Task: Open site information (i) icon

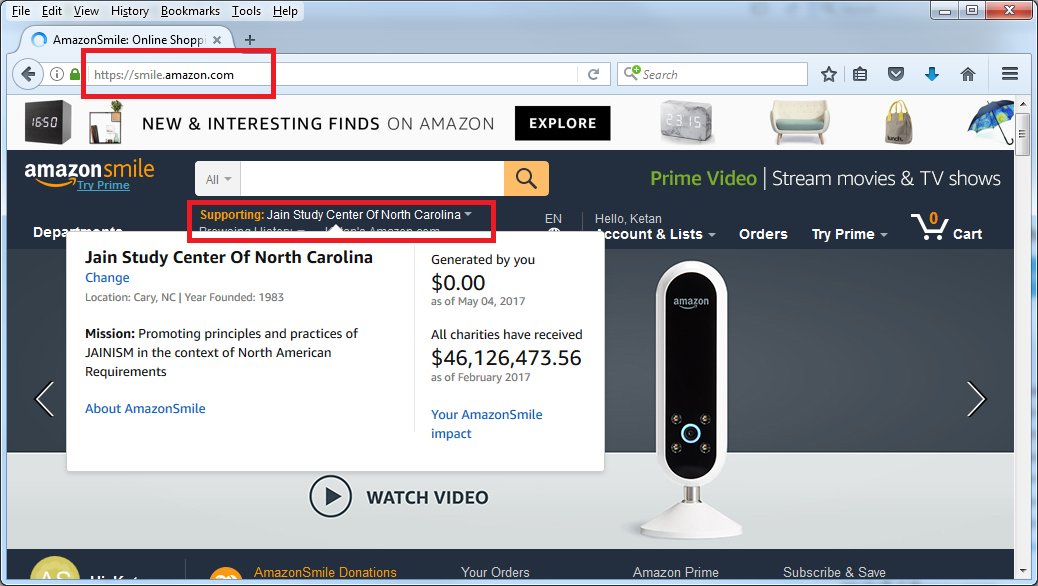Action: coord(57,74)
